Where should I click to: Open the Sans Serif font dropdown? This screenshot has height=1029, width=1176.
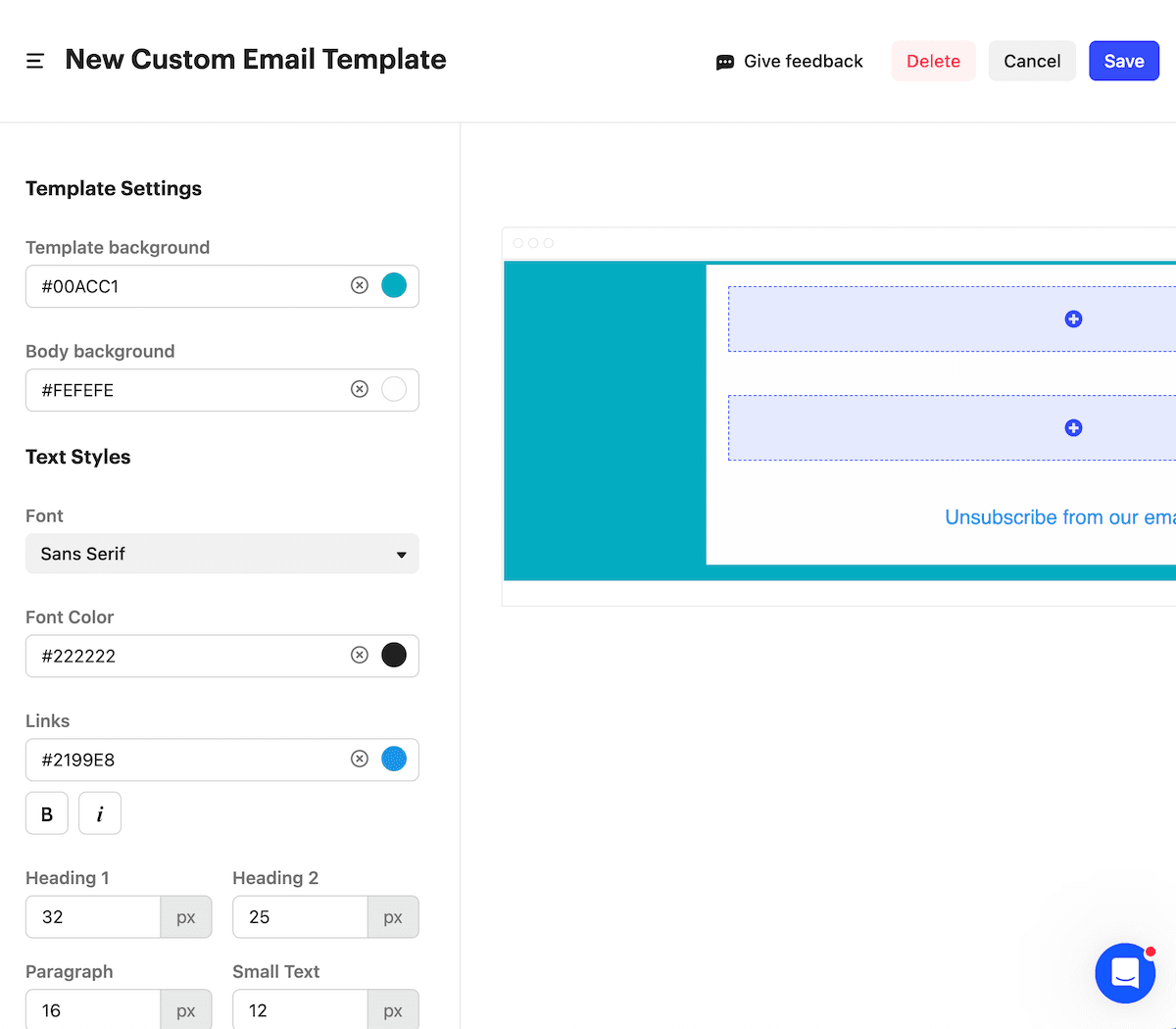tap(222, 554)
